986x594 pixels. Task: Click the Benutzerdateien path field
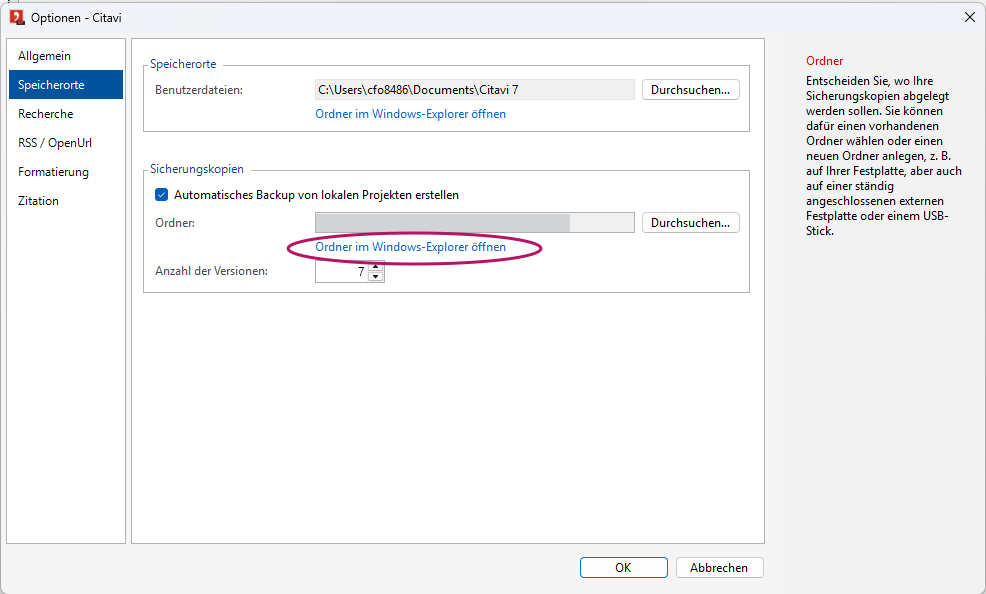(x=475, y=90)
